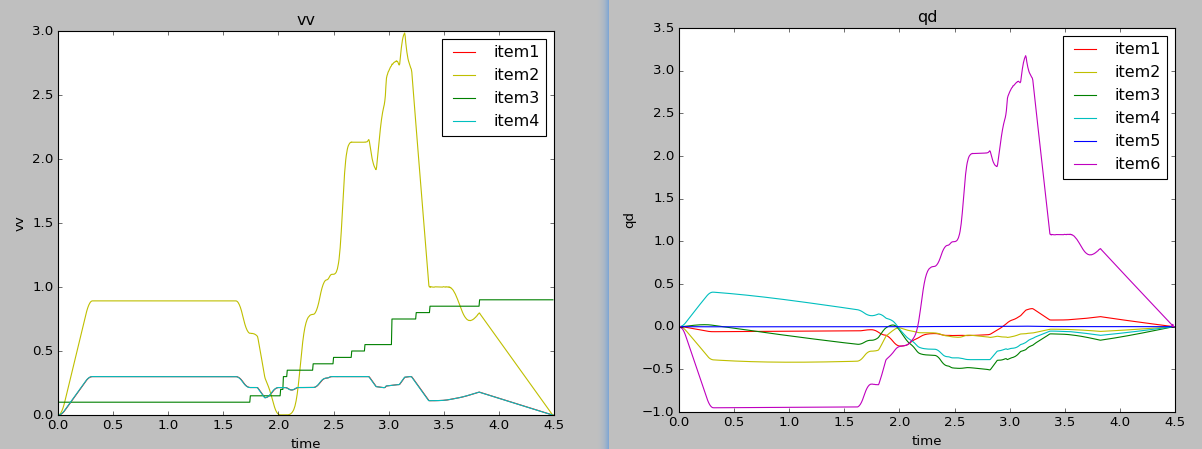This screenshot has width=1202, height=449.
Task: Click the rotated vv y-axis label
Action: click(19, 223)
